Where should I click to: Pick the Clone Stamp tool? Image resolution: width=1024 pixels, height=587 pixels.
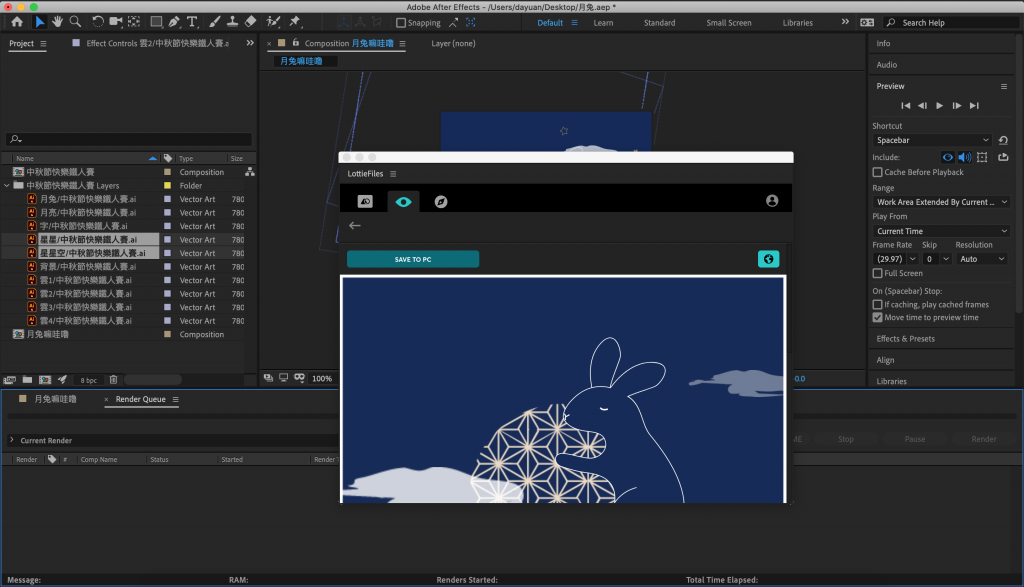click(231, 21)
